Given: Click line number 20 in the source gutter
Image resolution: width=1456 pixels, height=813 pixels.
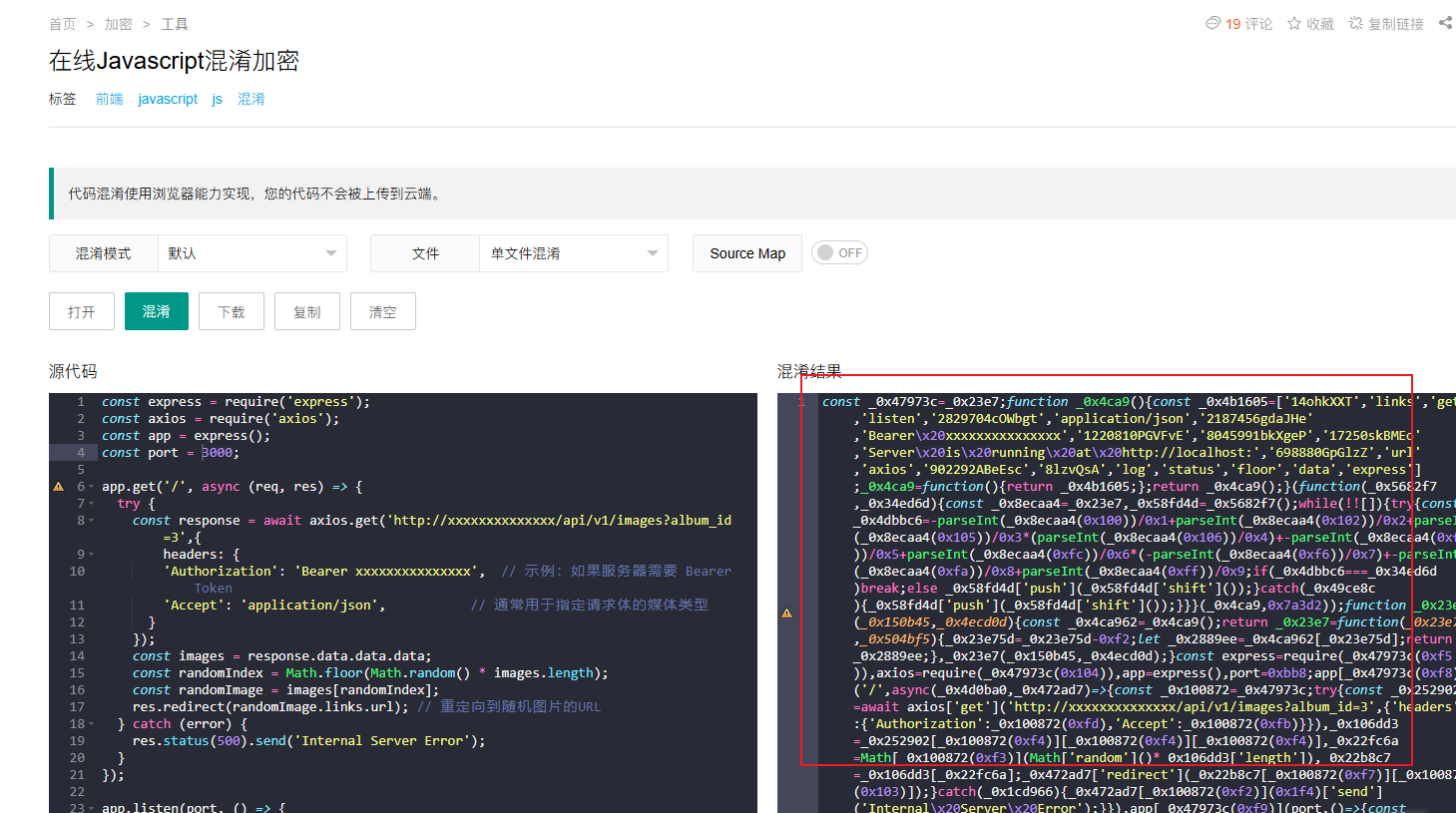Looking at the screenshot, I should (x=77, y=758).
